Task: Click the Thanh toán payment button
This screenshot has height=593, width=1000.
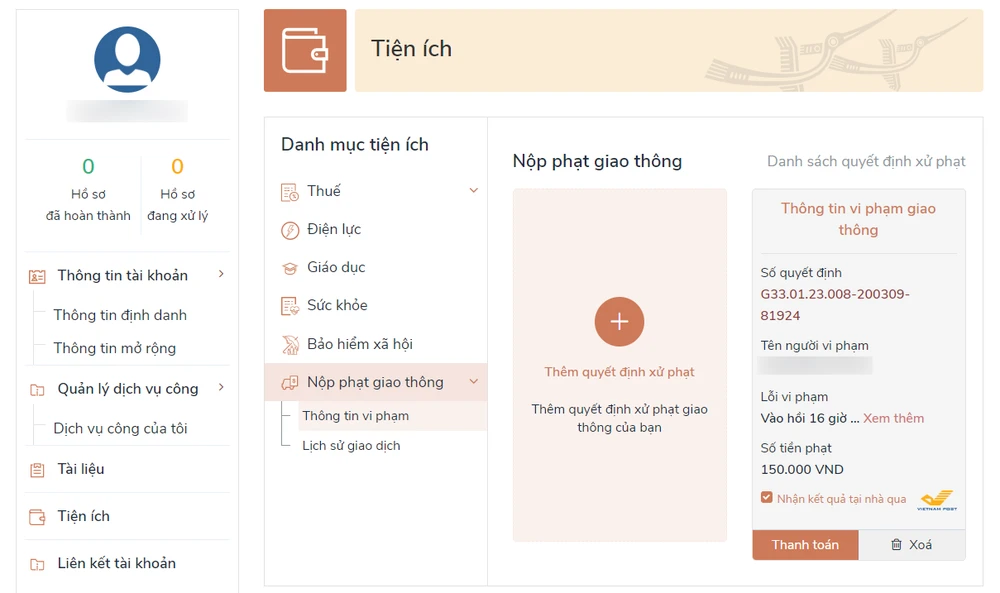Action: (x=805, y=545)
